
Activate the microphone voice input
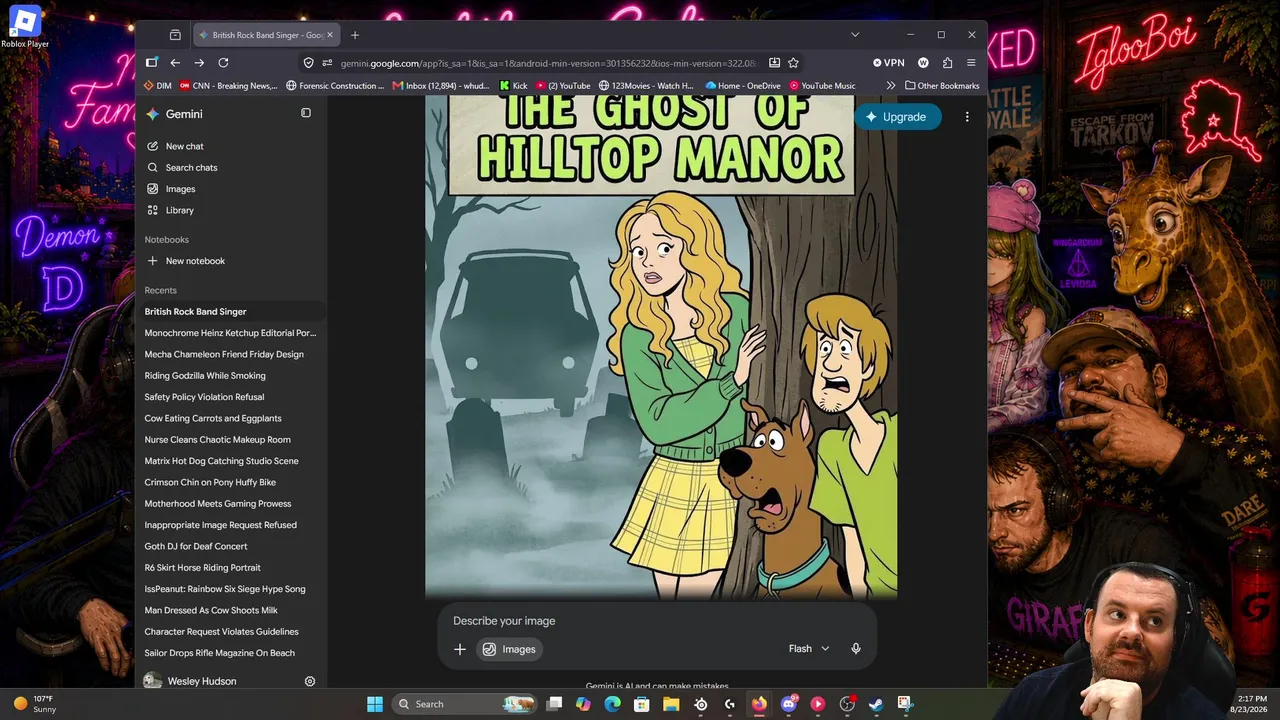[856, 649]
